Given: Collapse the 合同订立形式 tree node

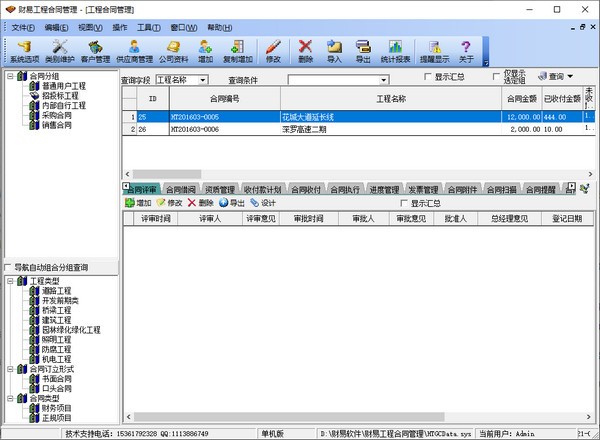Looking at the screenshot, I should [11, 369].
